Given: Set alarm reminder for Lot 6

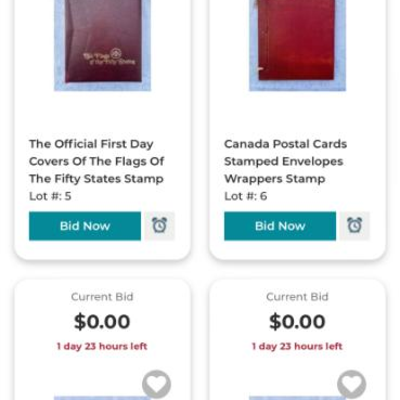Looking at the screenshot, I should pos(355,226).
